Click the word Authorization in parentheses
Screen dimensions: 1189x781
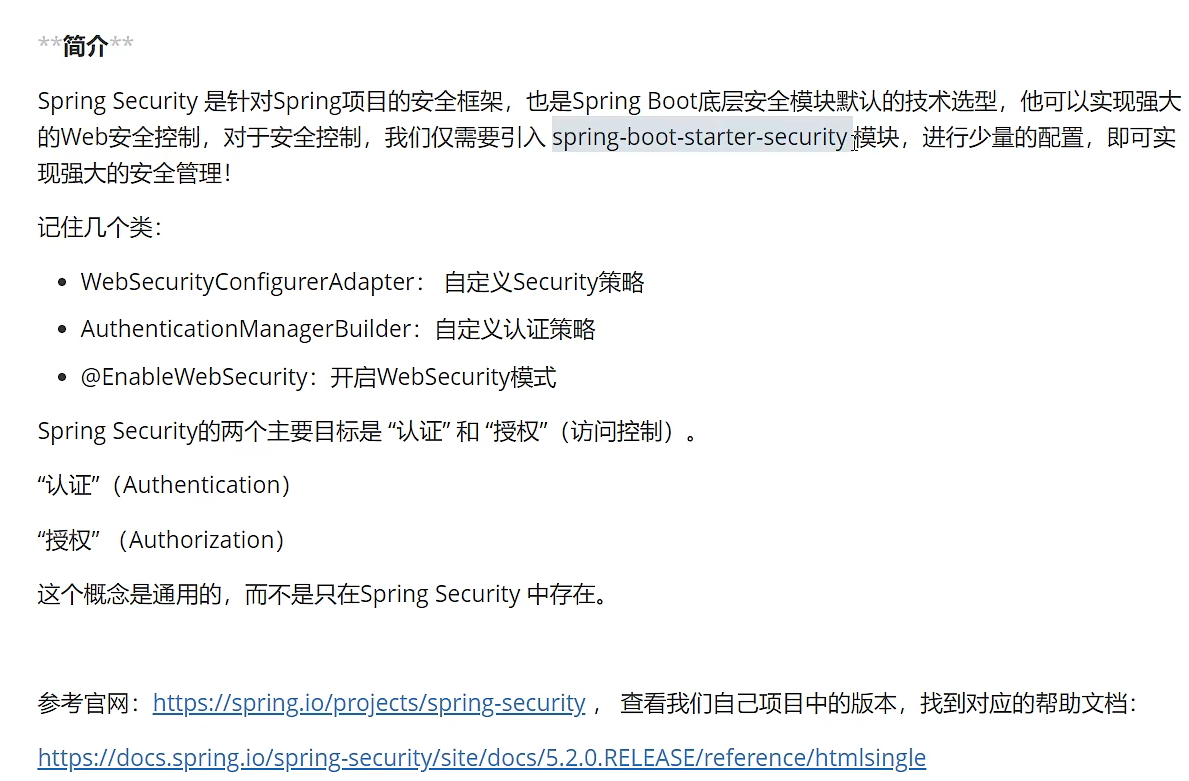pos(206,540)
